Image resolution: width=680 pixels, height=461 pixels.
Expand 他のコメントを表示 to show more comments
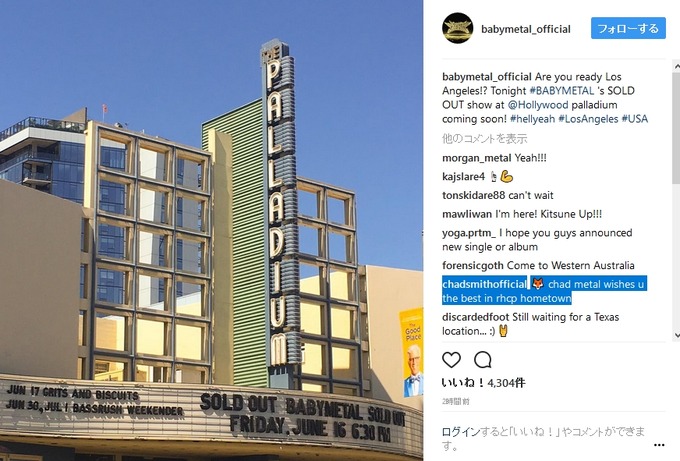[484, 139]
